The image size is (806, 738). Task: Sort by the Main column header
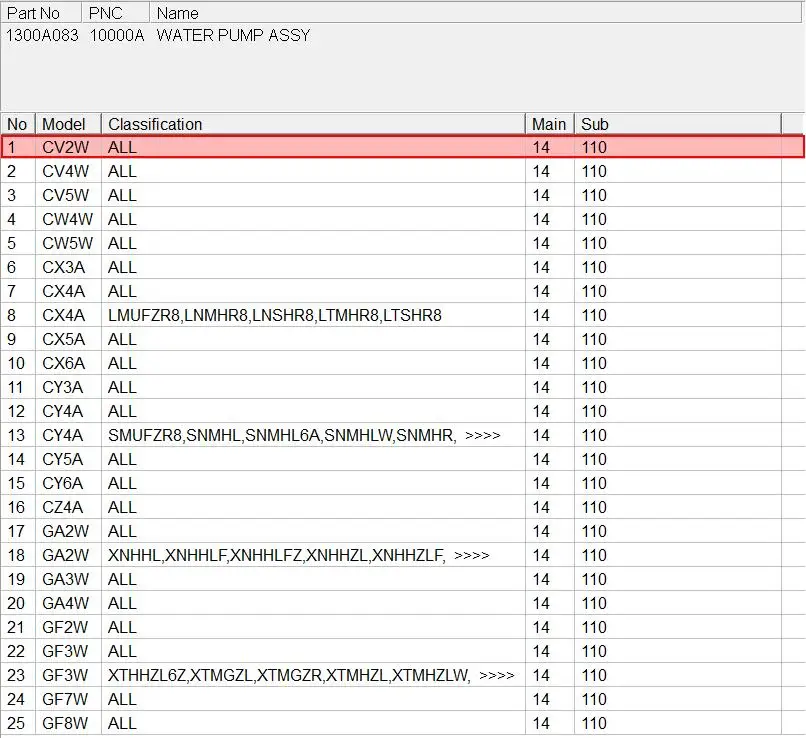[x=549, y=124]
